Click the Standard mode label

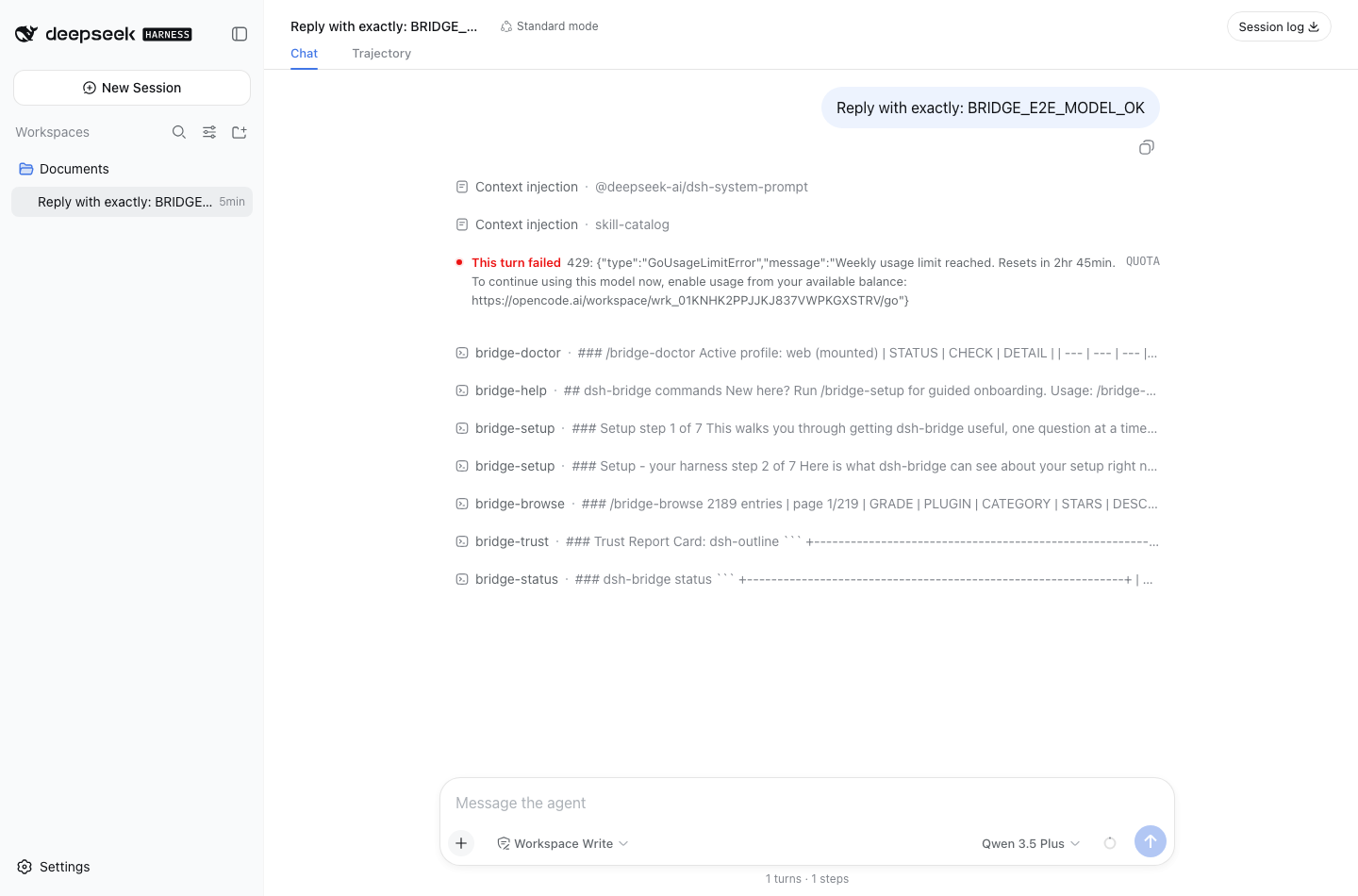tap(557, 26)
